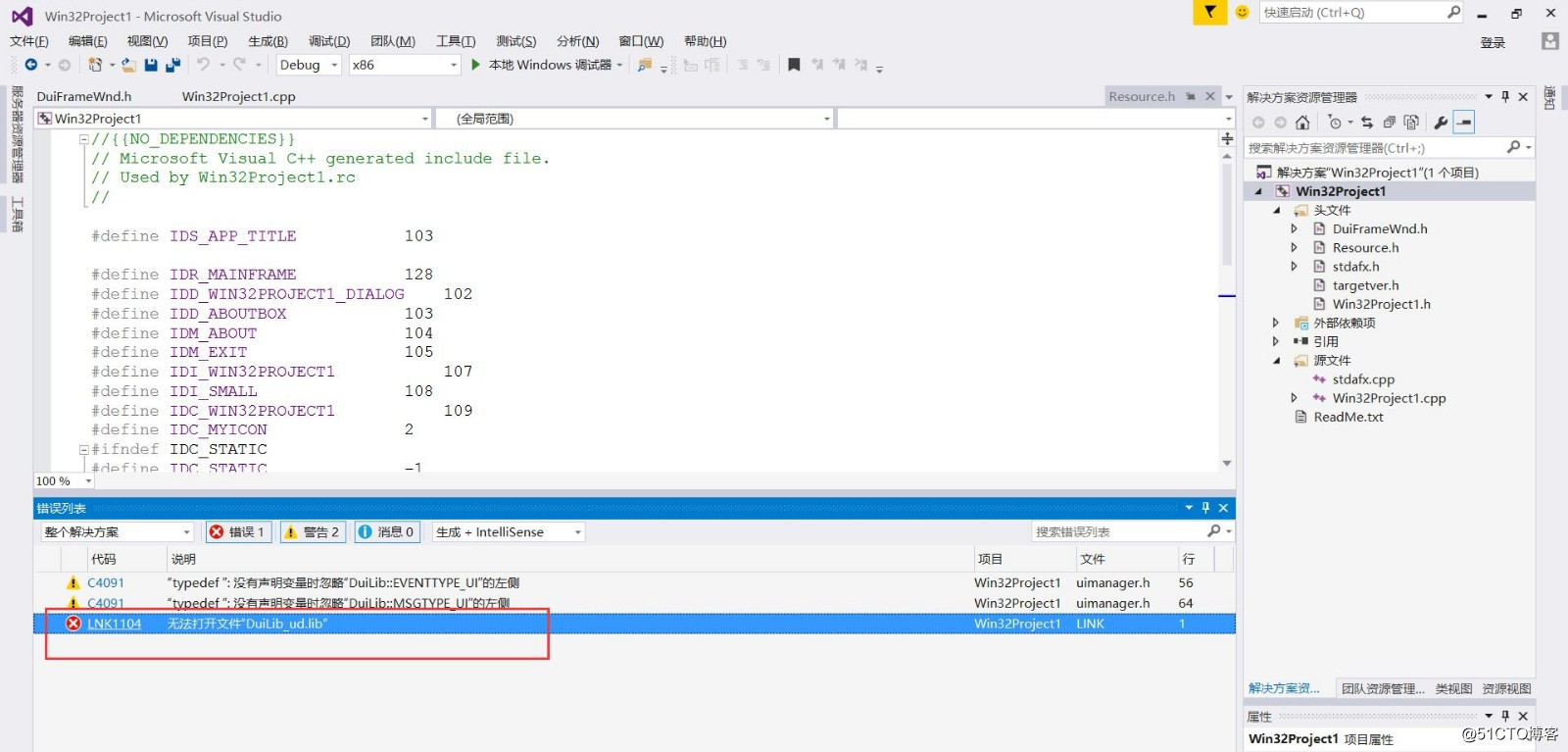Screen dimensions: 1568x752
Task: Click the Collapse All icon in Solution Explorer
Action: click(x=1390, y=123)
